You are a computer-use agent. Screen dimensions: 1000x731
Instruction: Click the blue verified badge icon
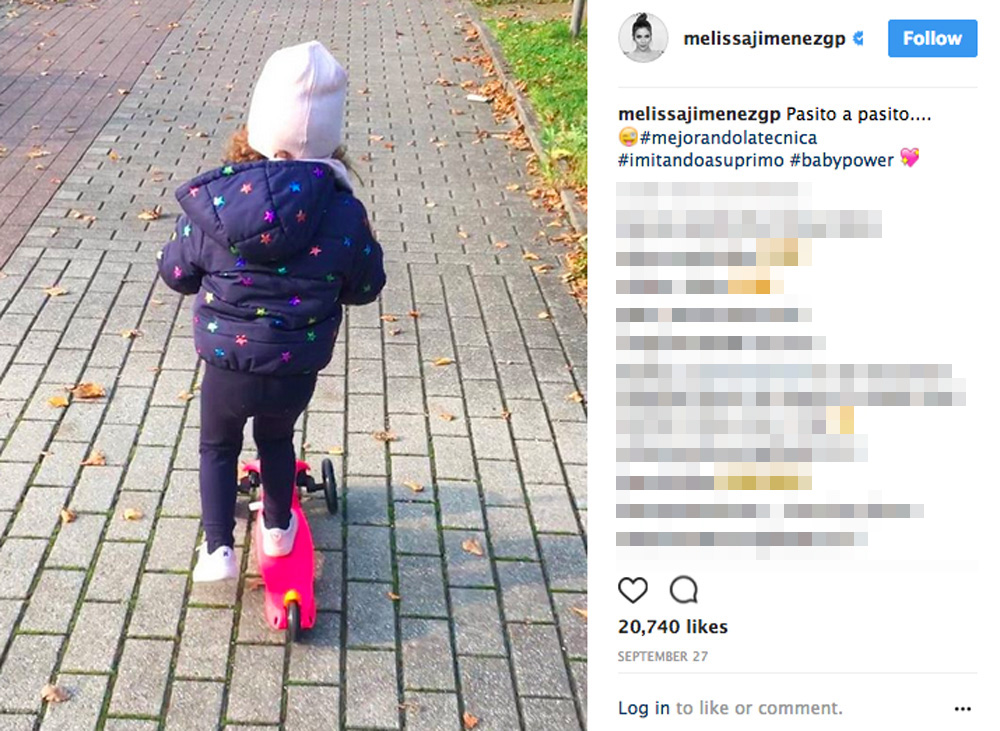click(858, 38)
